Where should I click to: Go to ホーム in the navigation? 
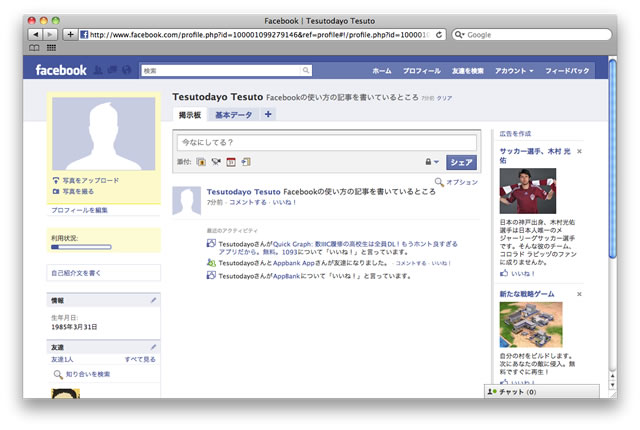point(382,71)
